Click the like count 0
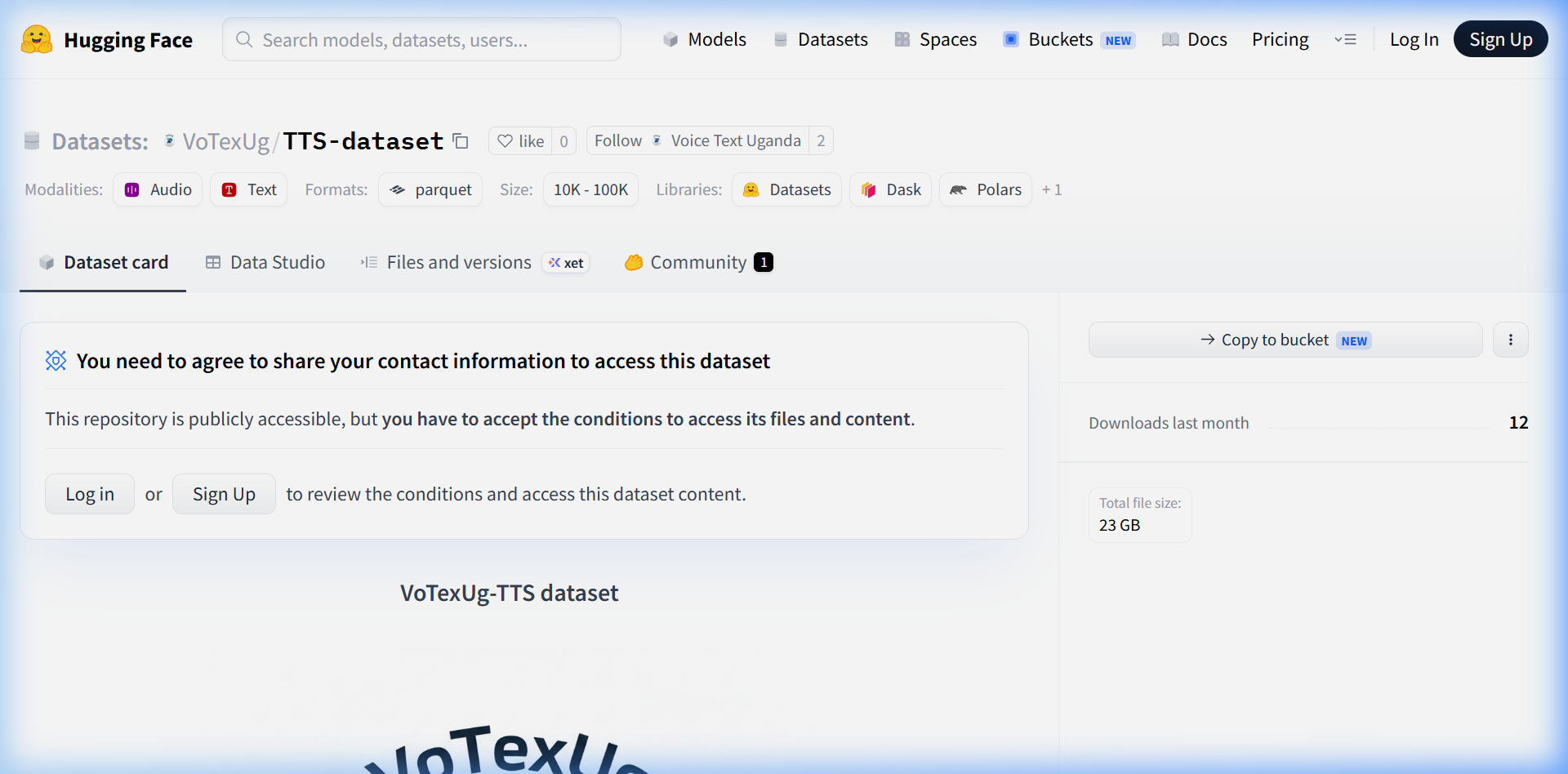The height and width of the screenshot is (774, 1568). 564,141
